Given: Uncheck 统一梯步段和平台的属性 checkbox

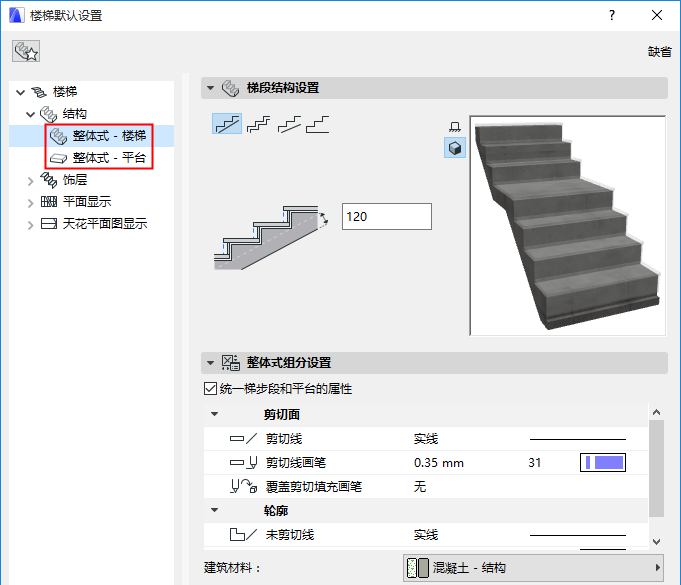Looking at the screenshot, I should click(210, 388).
